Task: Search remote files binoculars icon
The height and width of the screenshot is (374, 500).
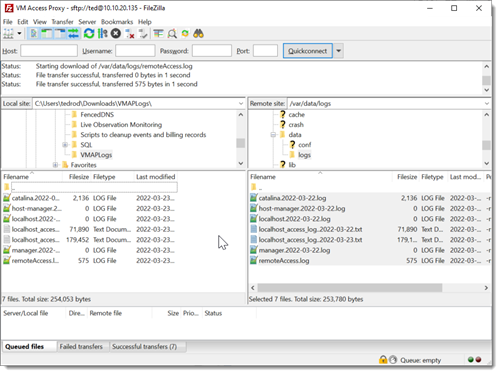Action: tap(198, 34)
